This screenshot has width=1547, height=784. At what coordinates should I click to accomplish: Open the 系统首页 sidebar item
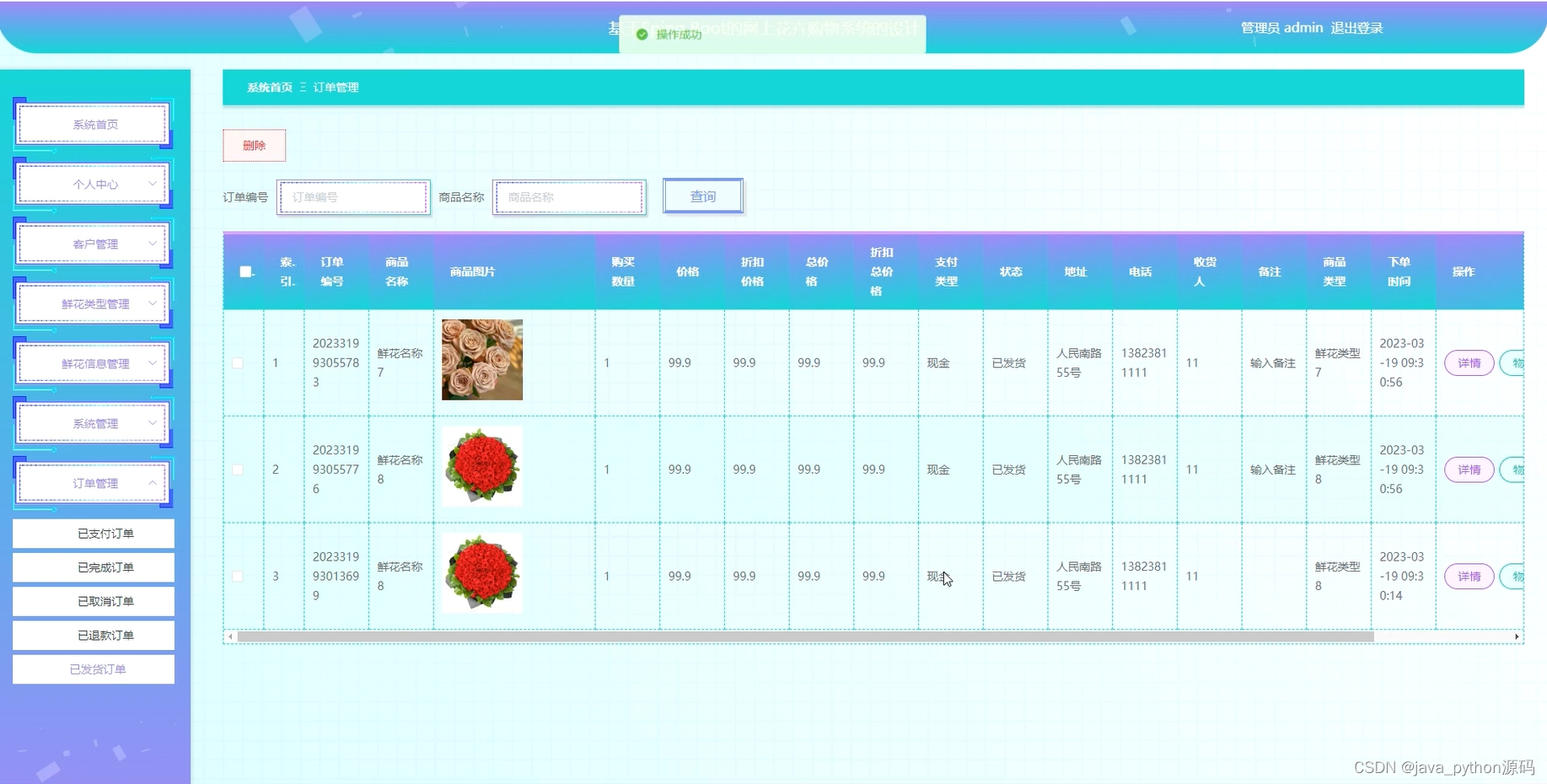(x=94, y=124)
